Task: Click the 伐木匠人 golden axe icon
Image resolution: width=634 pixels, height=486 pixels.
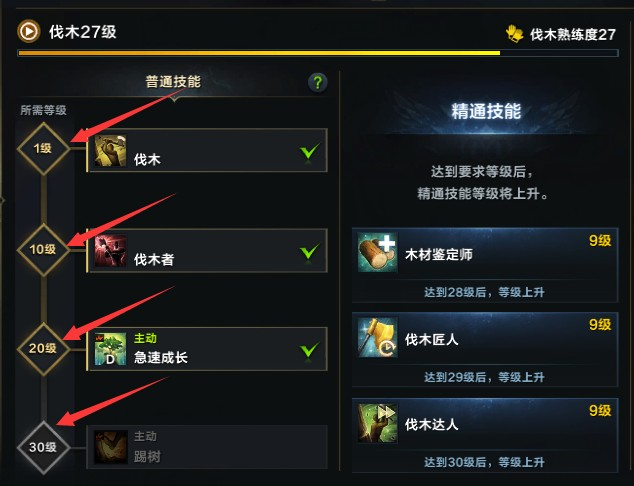Action: 377,337
